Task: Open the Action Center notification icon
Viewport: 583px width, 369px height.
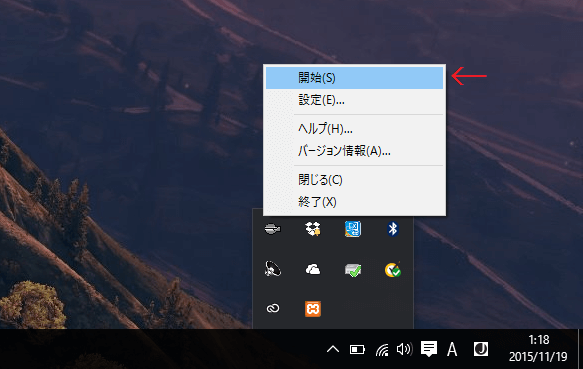Action: [x=429, y=349]
